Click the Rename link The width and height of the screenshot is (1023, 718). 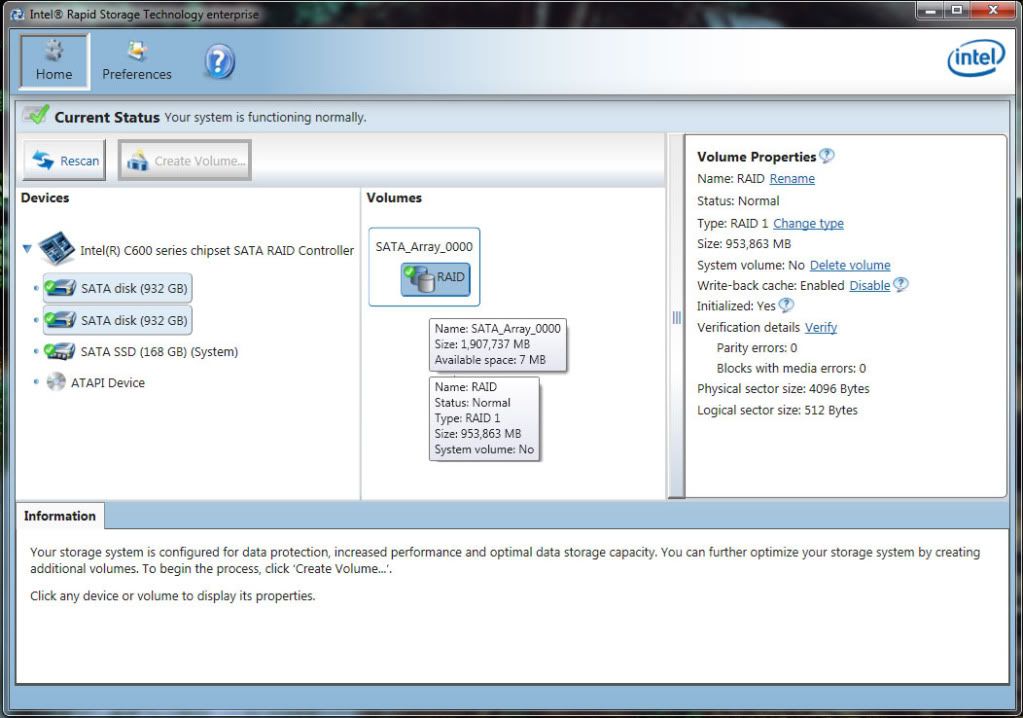pos(792,179)
